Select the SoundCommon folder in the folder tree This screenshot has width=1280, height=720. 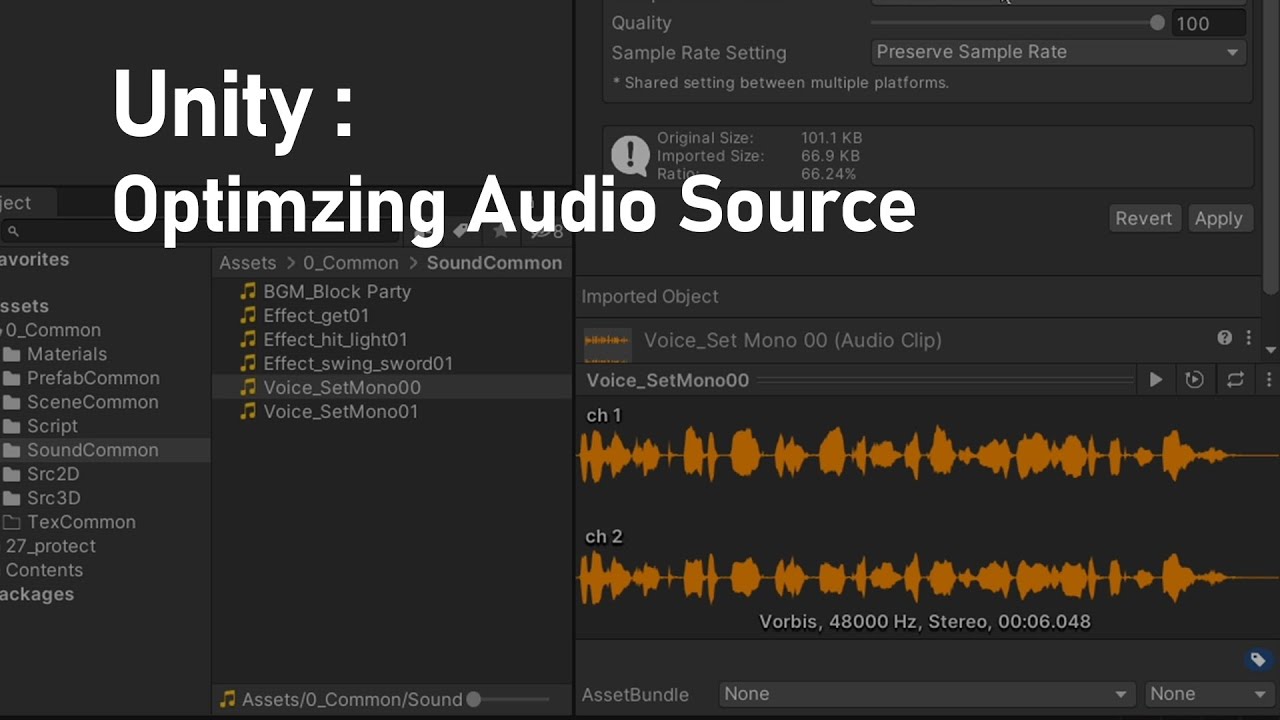tap(92, 450)
